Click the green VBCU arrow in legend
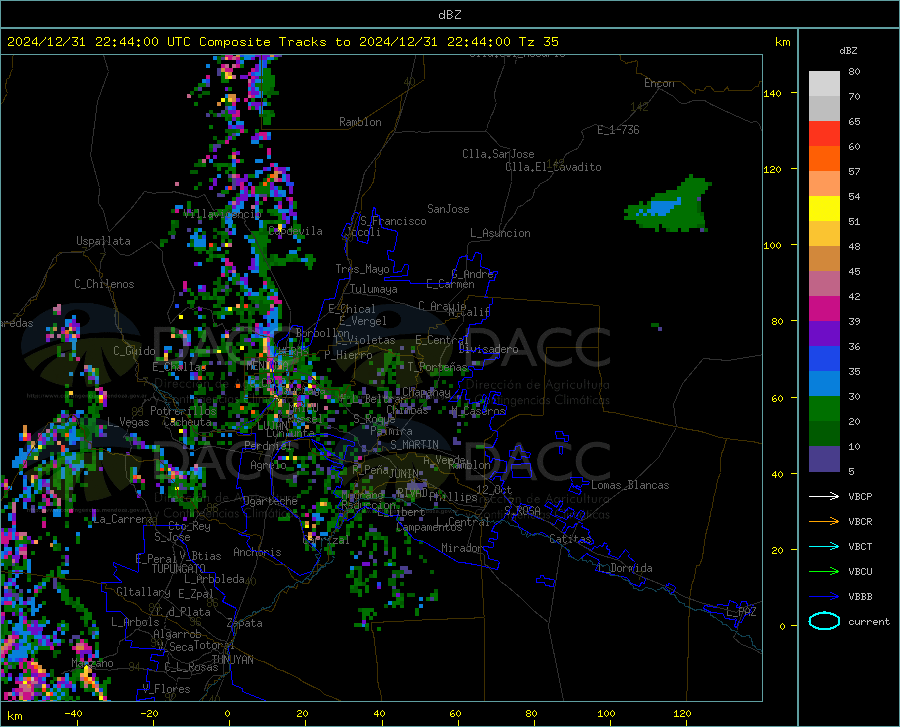The image size is (900, 727). [x=824, y=572]
